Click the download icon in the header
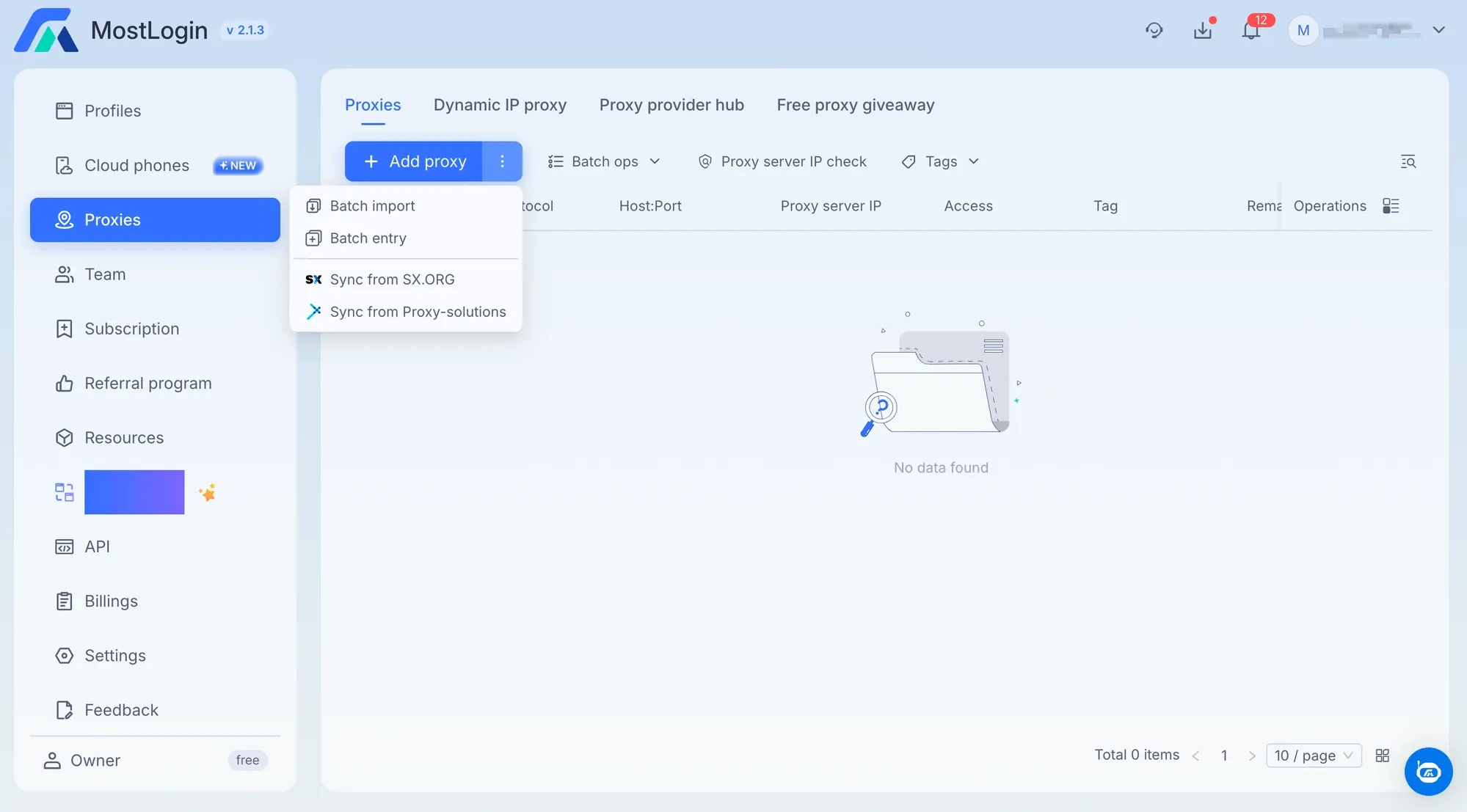Screen dimensions: 1467x812 pos(1203,29)
